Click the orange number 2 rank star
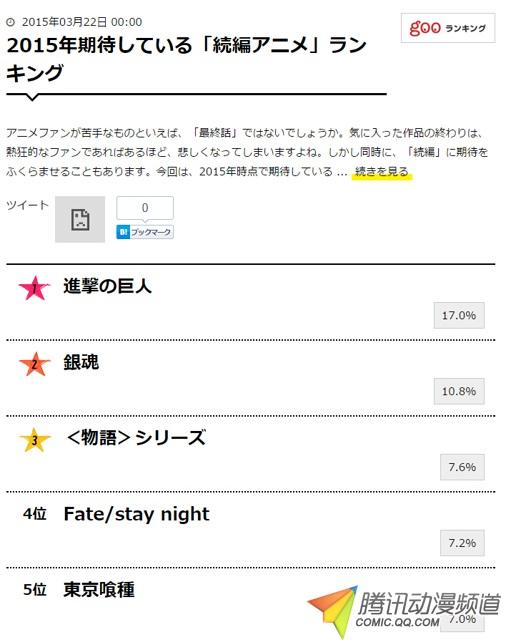 click(35, 364)
